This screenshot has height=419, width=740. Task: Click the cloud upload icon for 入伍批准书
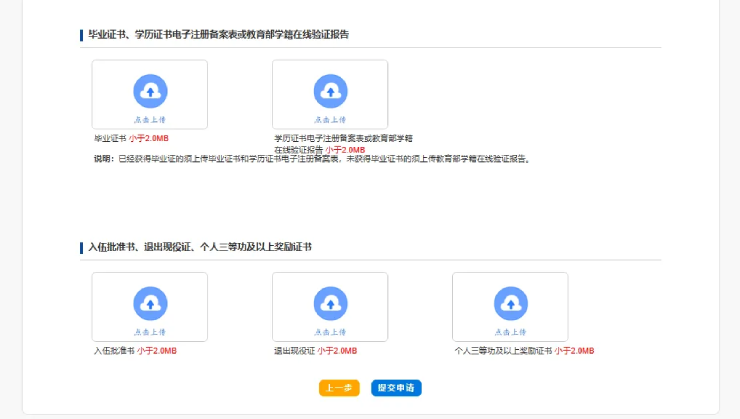(150, 303)
